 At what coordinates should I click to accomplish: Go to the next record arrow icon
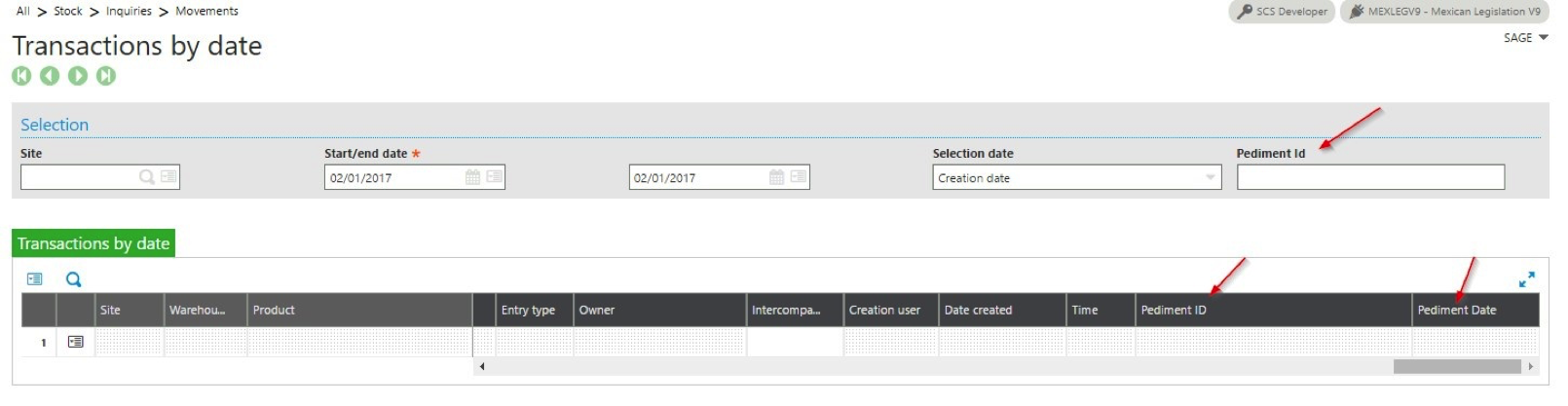coord(78,76)
